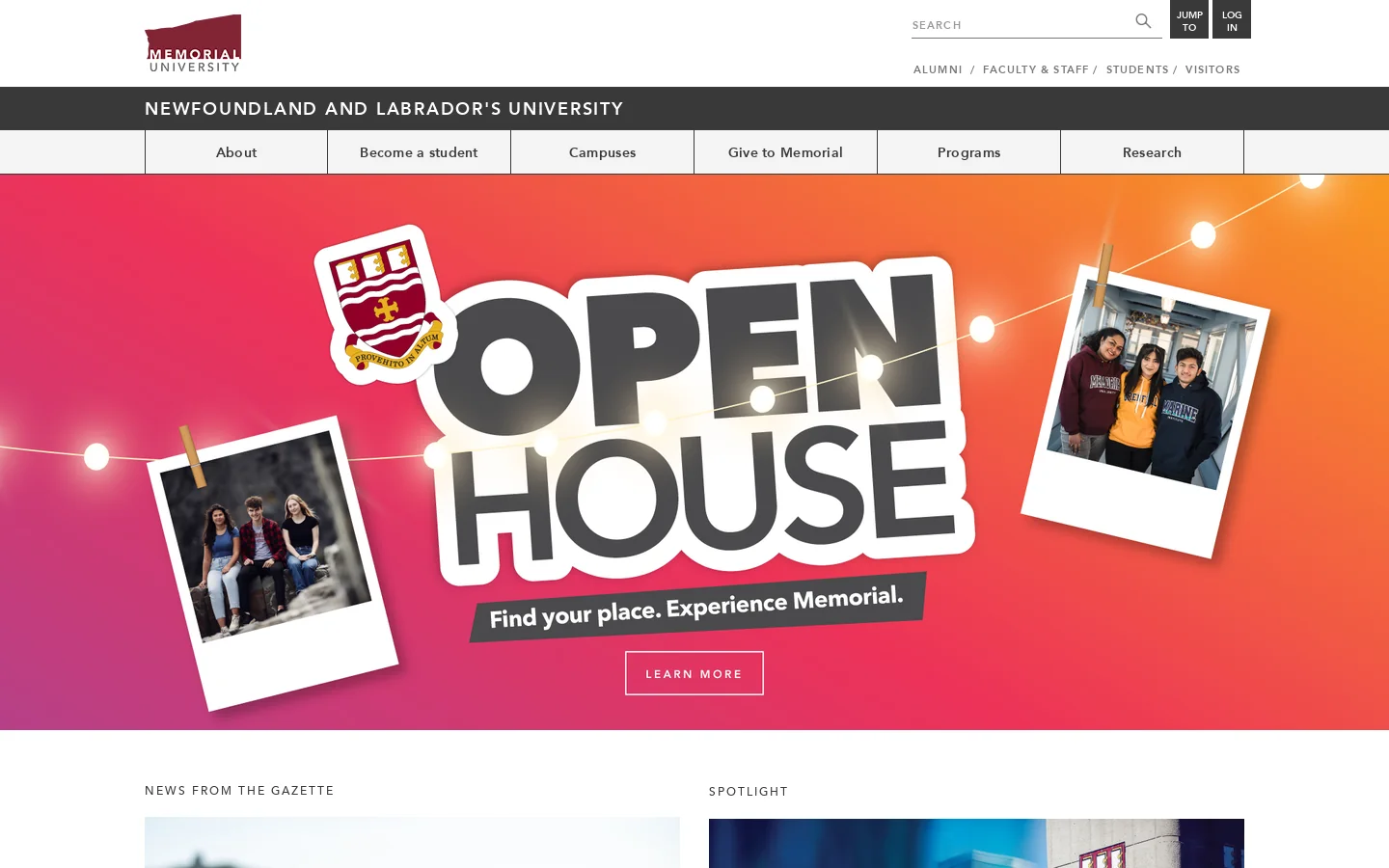
Task: Click the university crest on the banner
Action: 386,306
